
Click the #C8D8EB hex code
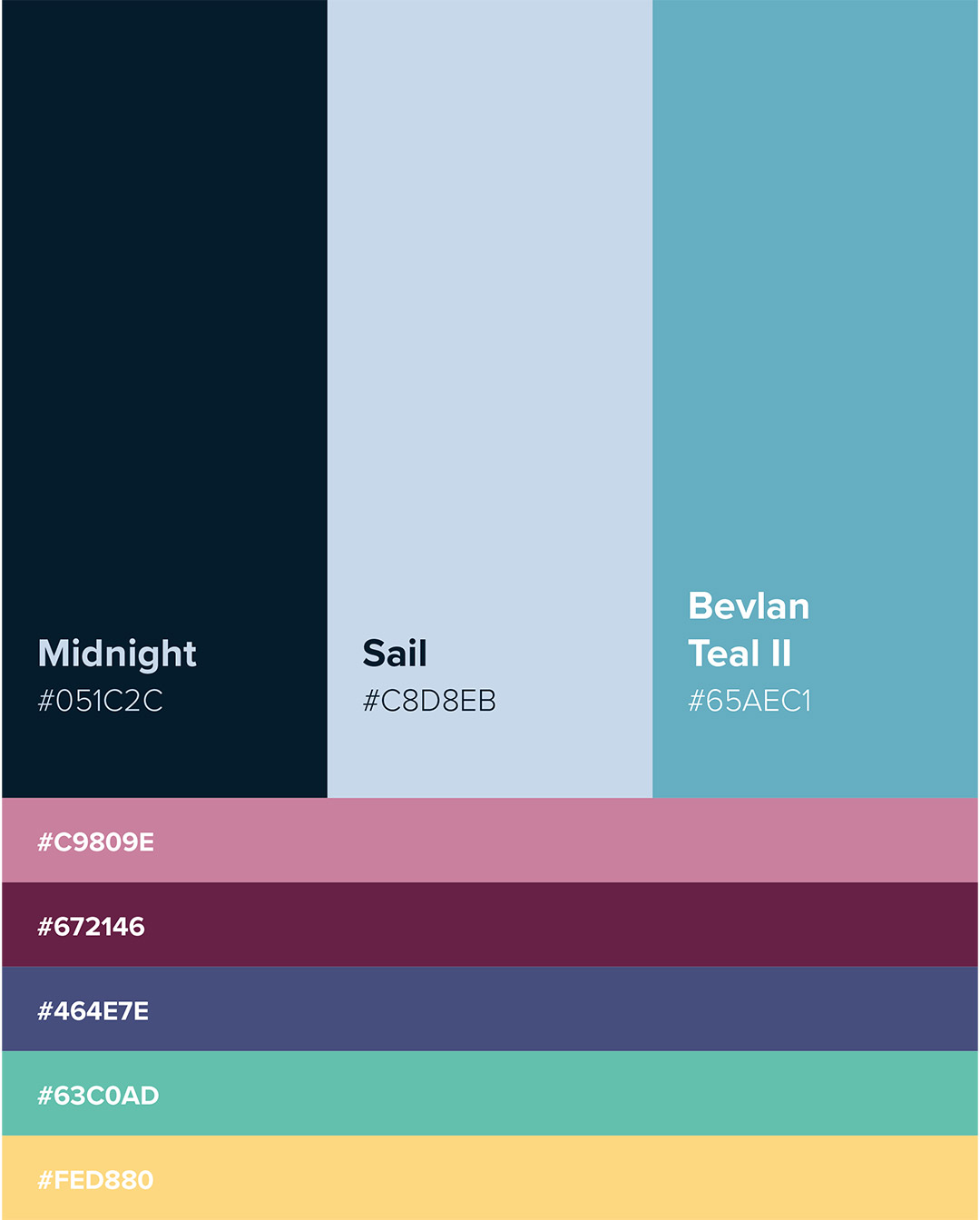(429, 701)
